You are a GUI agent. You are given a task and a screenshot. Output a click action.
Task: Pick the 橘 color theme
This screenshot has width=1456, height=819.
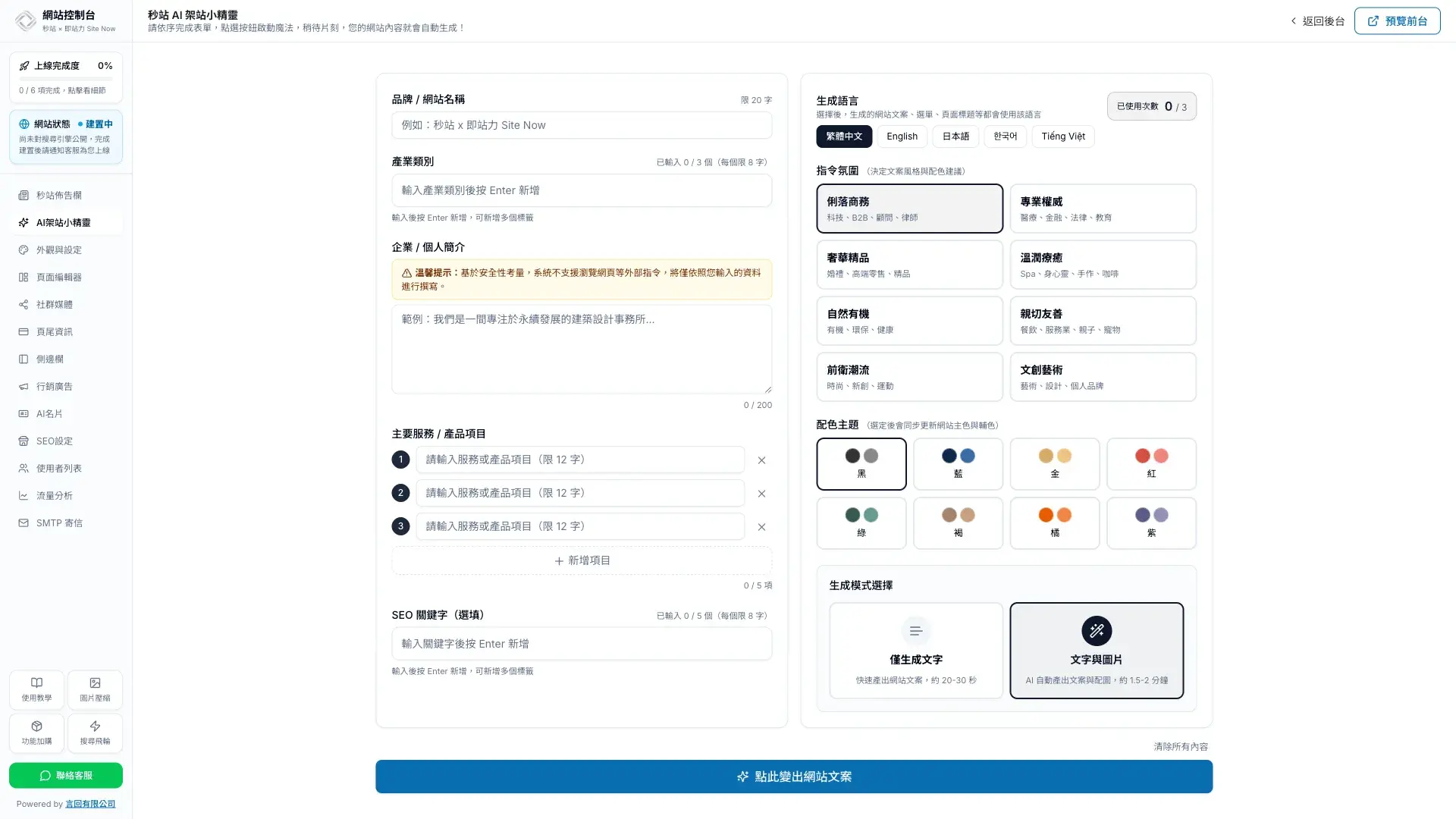click(x=1055, y=523)
